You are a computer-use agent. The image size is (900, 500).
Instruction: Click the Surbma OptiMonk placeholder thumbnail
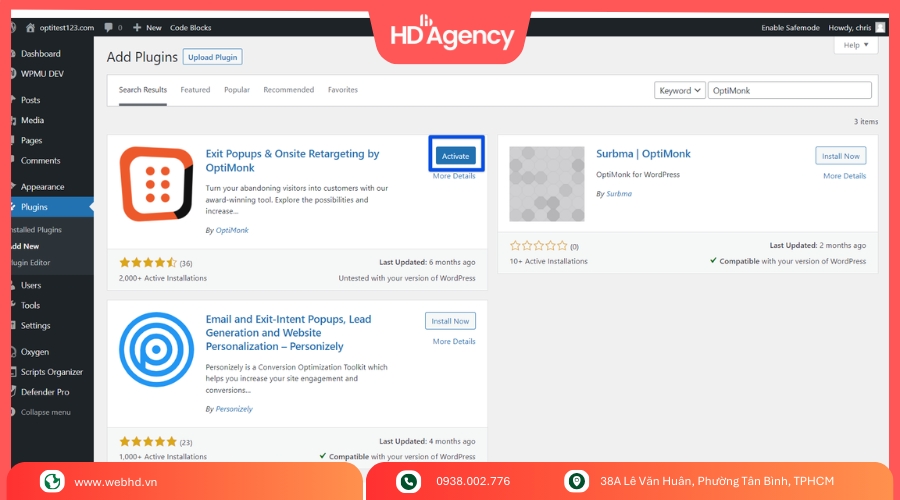click(x=546, y=184)
